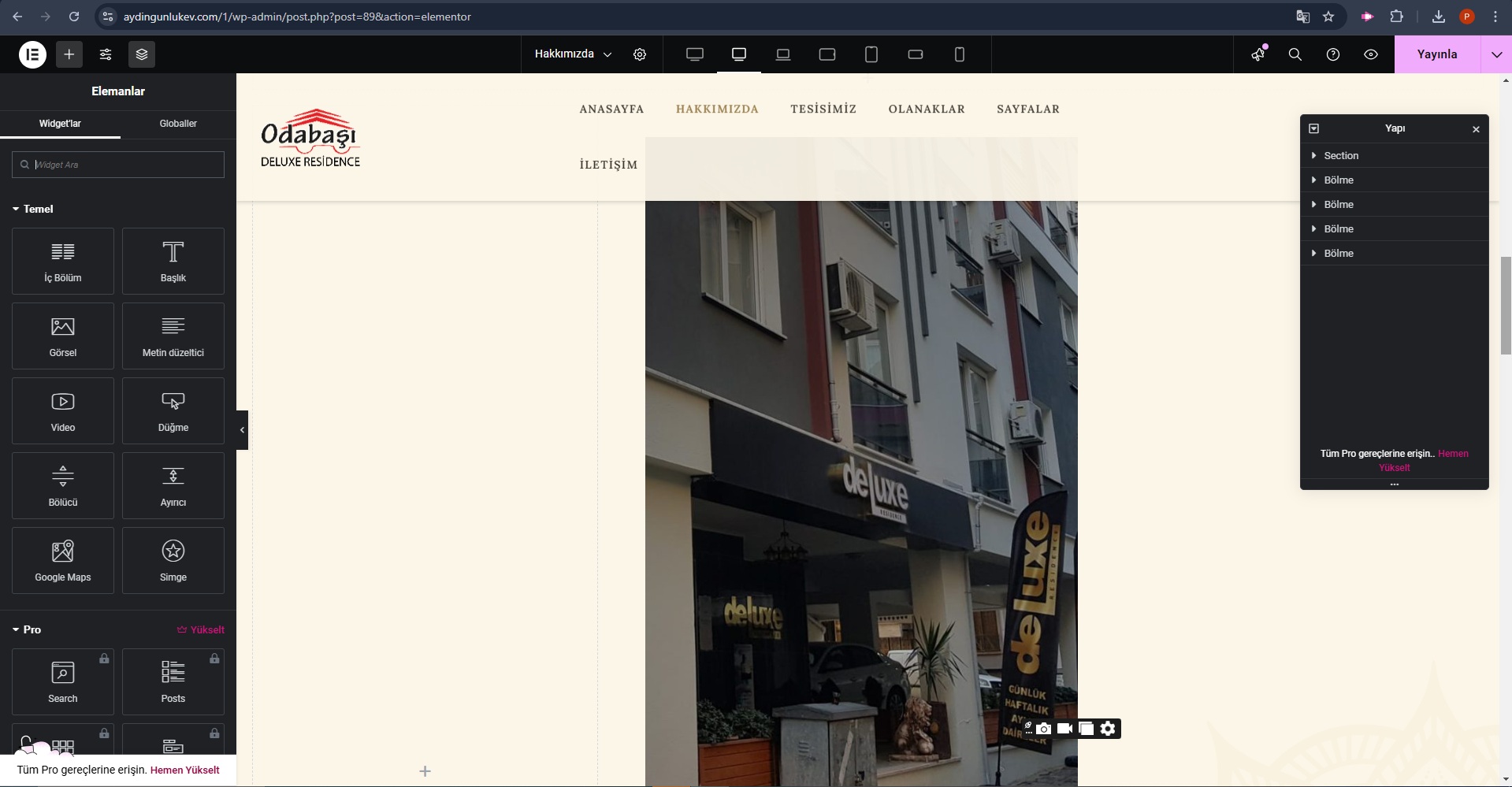Click the Odabaşı Deluxe Residence logo
This screenshot has height=787, width=1512.
point(310,138)
